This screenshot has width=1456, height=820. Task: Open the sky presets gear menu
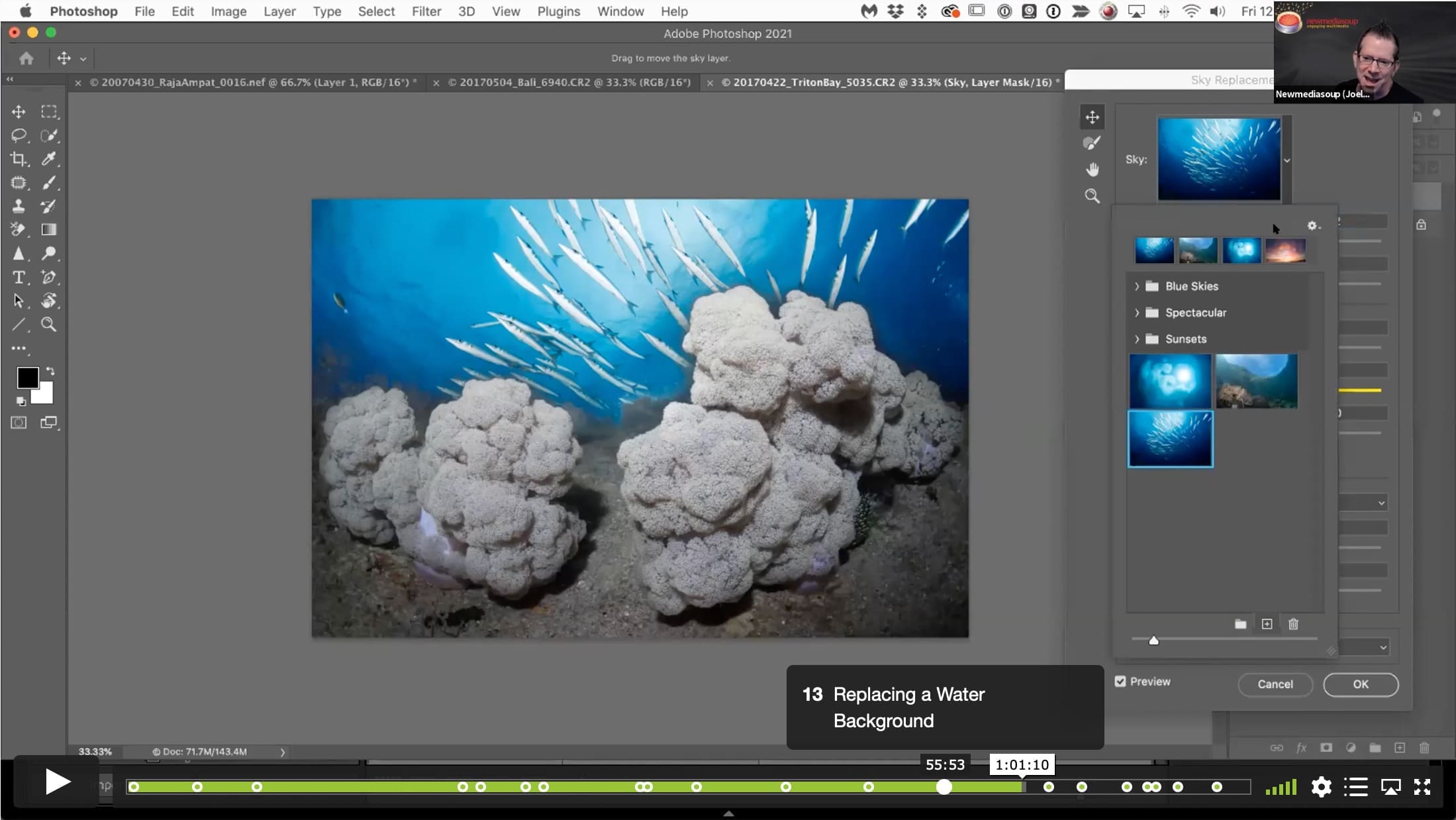(x=1313, y=226)
